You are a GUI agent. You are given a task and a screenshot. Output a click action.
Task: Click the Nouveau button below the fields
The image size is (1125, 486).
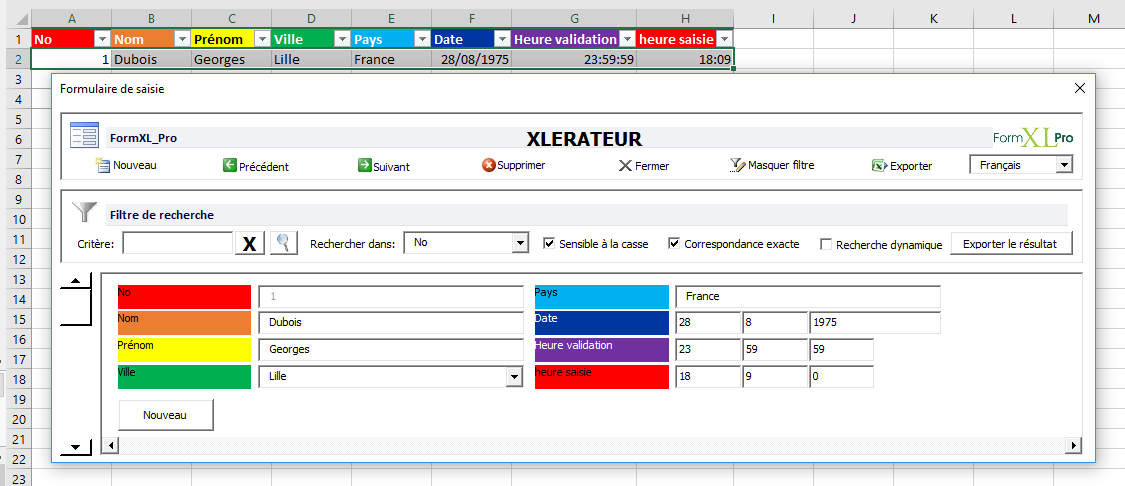166,415
